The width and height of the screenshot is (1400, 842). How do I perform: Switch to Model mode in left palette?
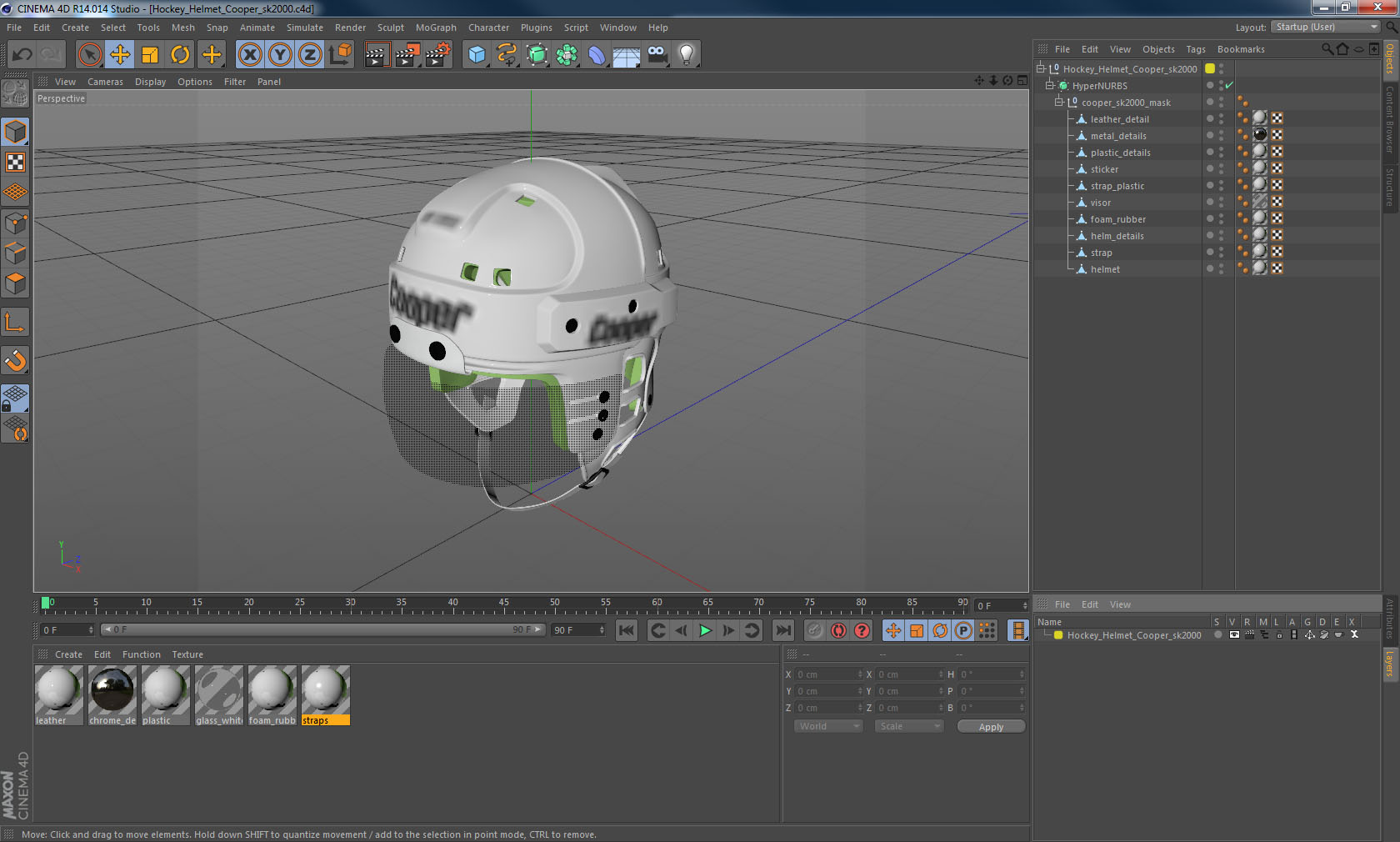[x=16, y=132]
